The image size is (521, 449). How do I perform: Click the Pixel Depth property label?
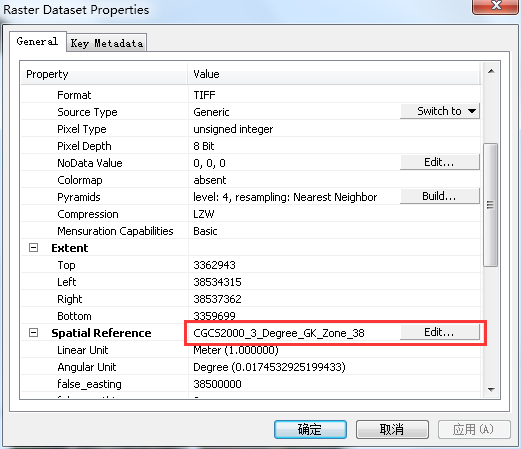(84, 146)
